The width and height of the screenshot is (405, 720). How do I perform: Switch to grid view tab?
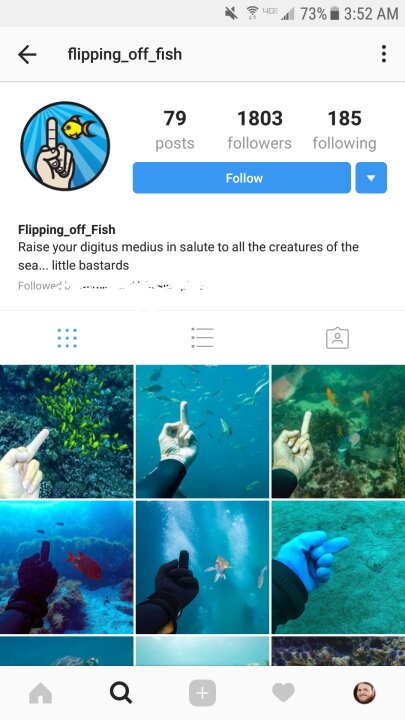(x=67, y=338)
